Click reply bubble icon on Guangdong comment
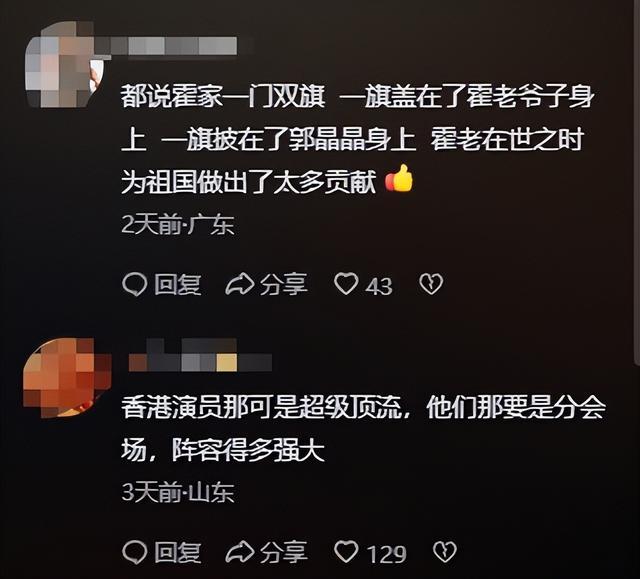 pos(134,284)
